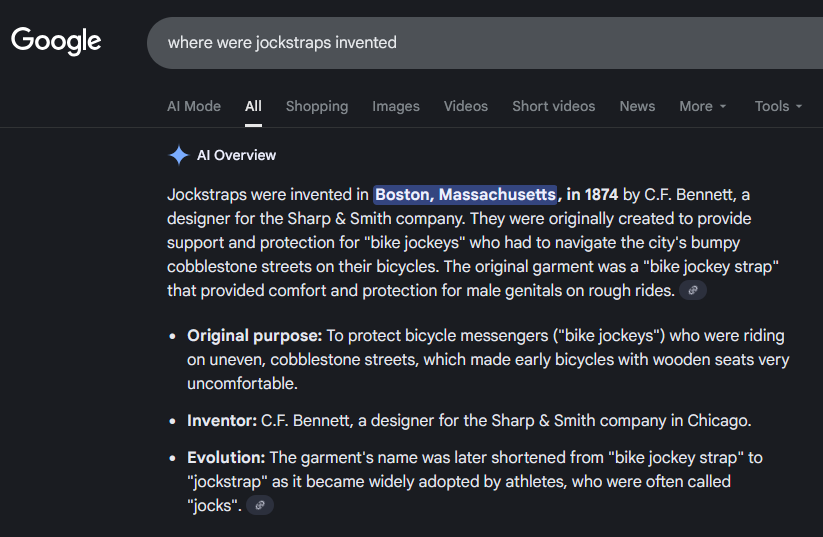Switch to News results

637,106
